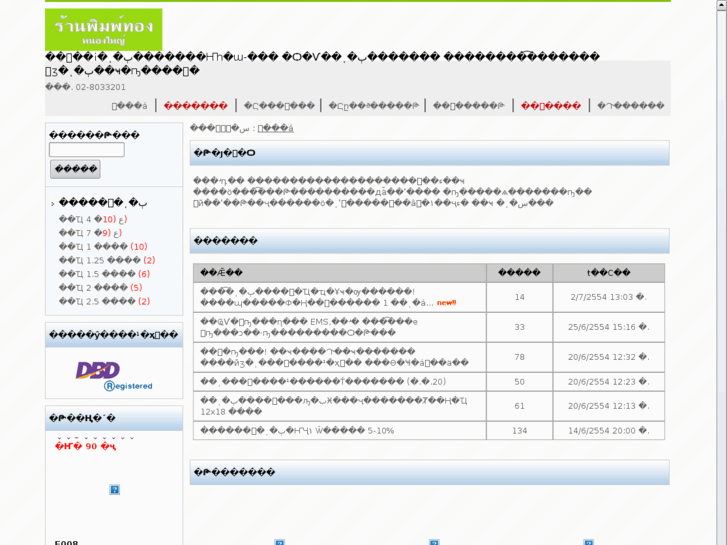Click the view count 50 cell
The height and width of the screenshot is (545, 727).
coord(519,381)
